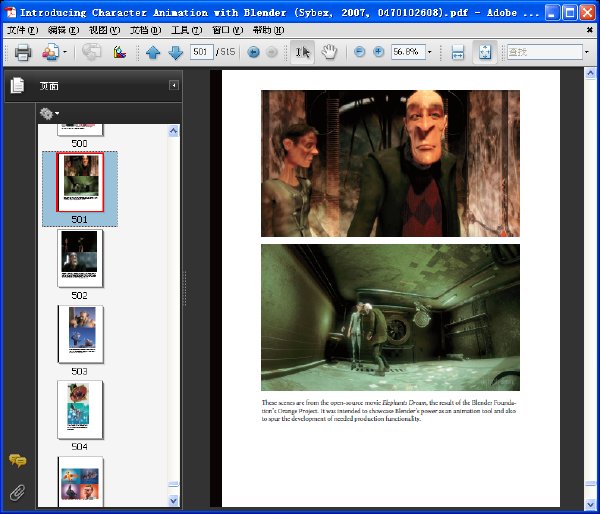Screen dimensions: 600x514
Task: Open the 窗口 (Window) menu
Action: [227, 30]
